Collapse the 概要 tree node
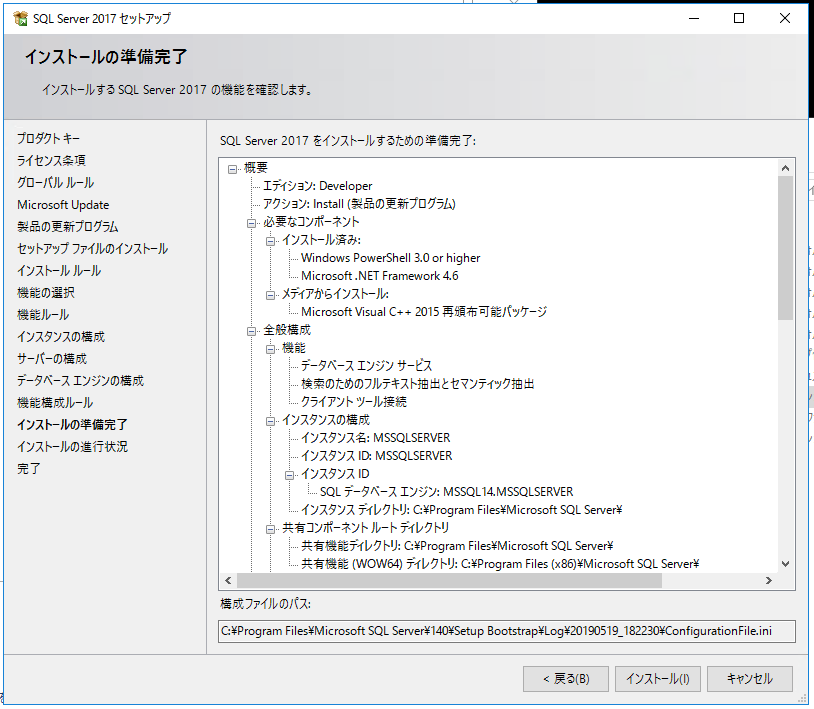Image resolution: width=814 pixels, height=709 pixels. [x=233, y=169]
